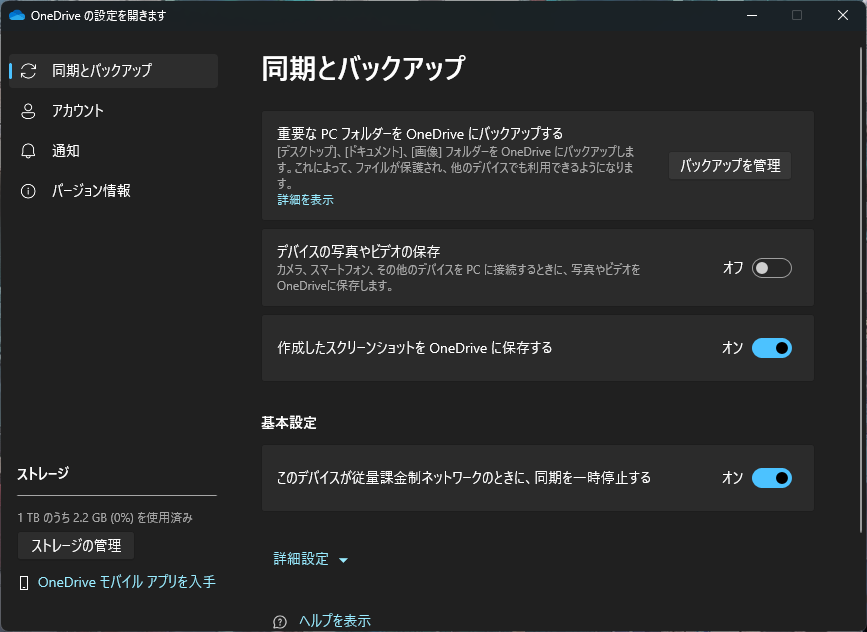Open the バージョン情報 section
The height and width of the screenshot is (632, 867).
coord(113,191)
